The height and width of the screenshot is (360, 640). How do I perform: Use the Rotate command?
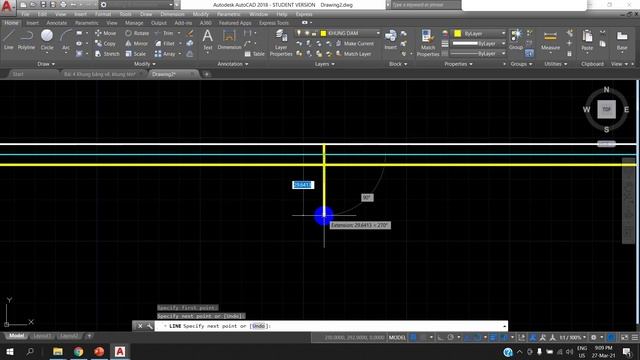pos(137,33)
